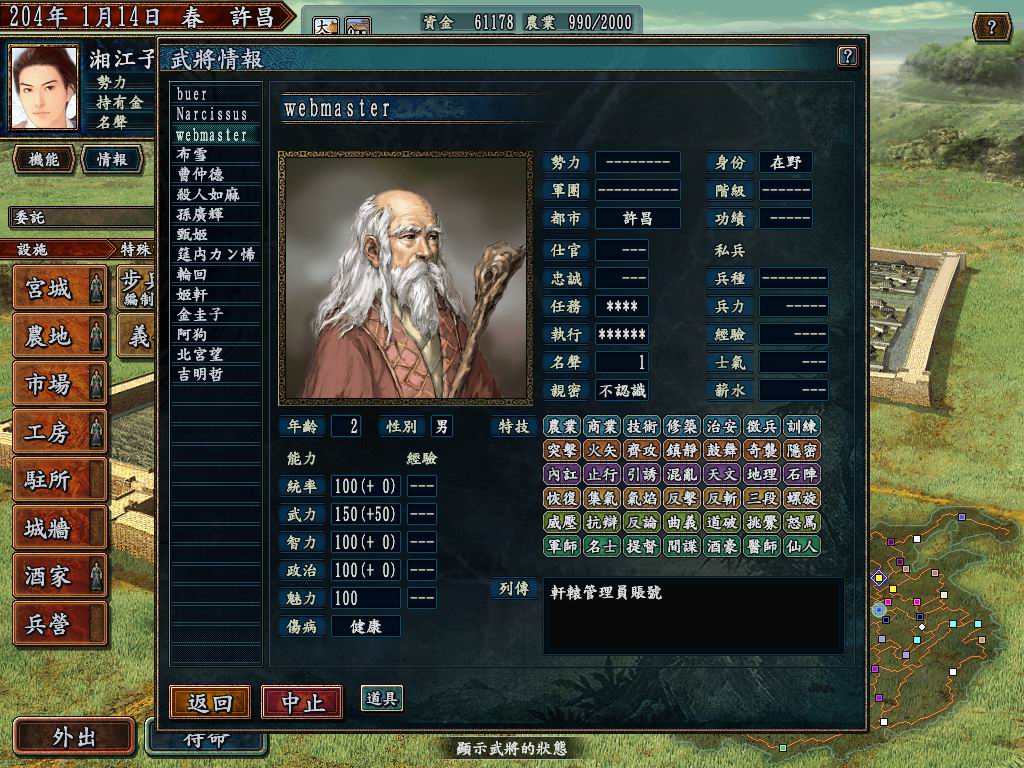The image size is (1024, 768).
Task: Click the 火矢 skill icon
Action: (601, 450)
